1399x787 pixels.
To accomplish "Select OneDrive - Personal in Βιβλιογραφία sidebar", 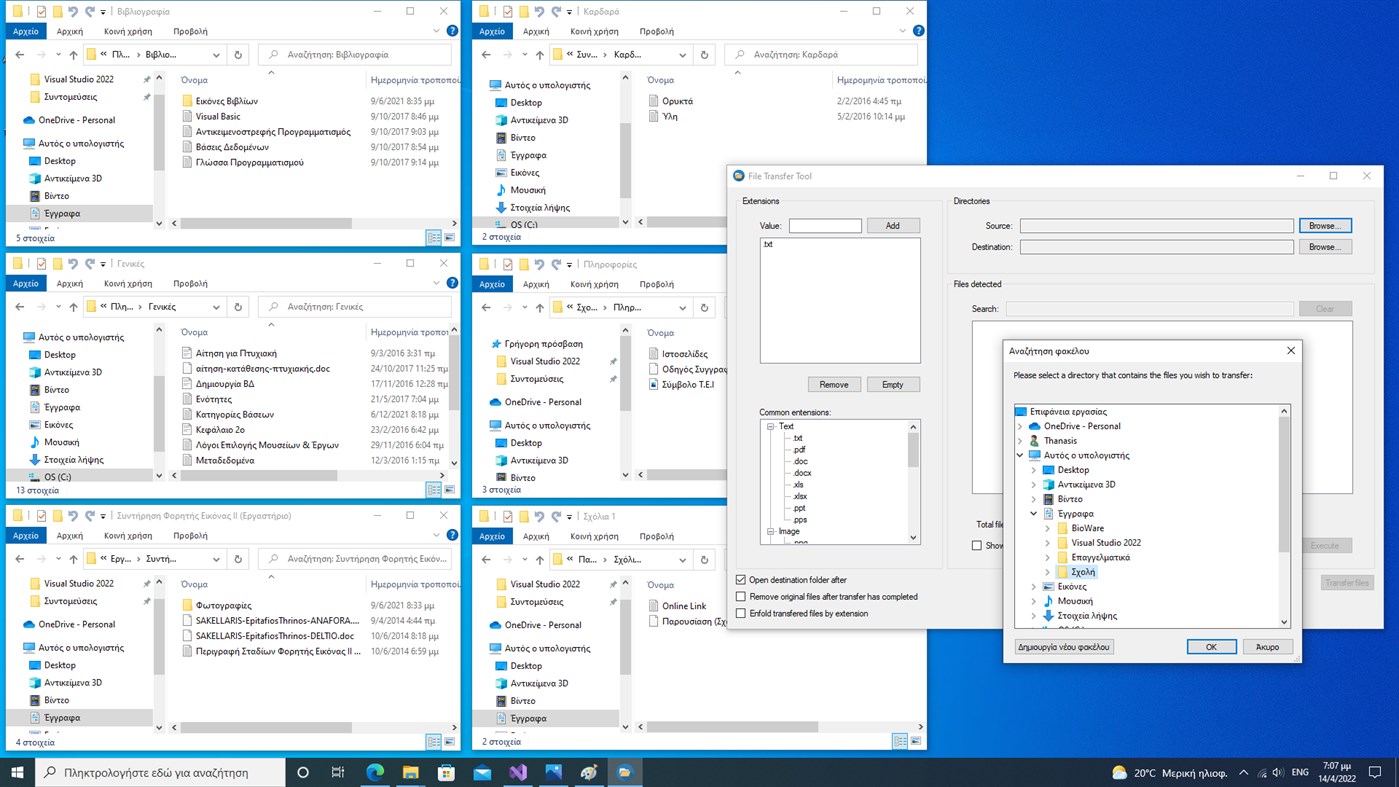I will pyautogui.click(x=76, y=120).
